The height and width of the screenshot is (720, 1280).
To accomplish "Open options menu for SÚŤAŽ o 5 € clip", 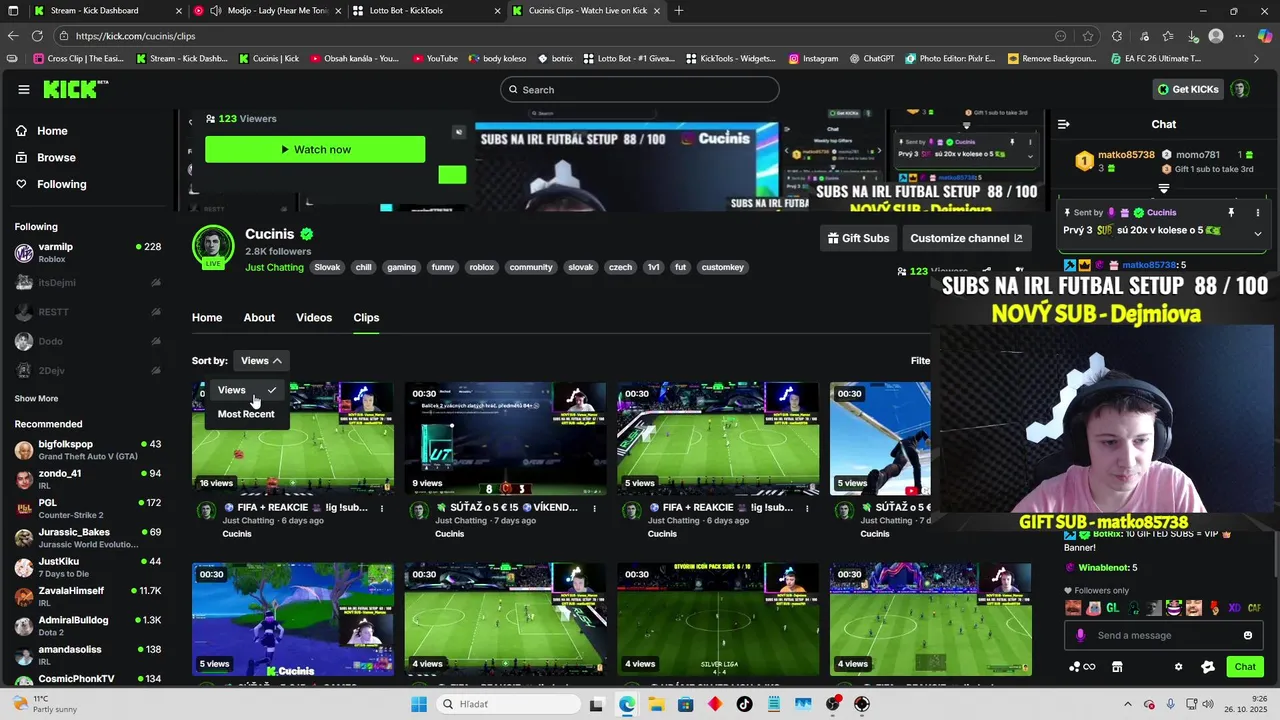I will click(595, 508).
